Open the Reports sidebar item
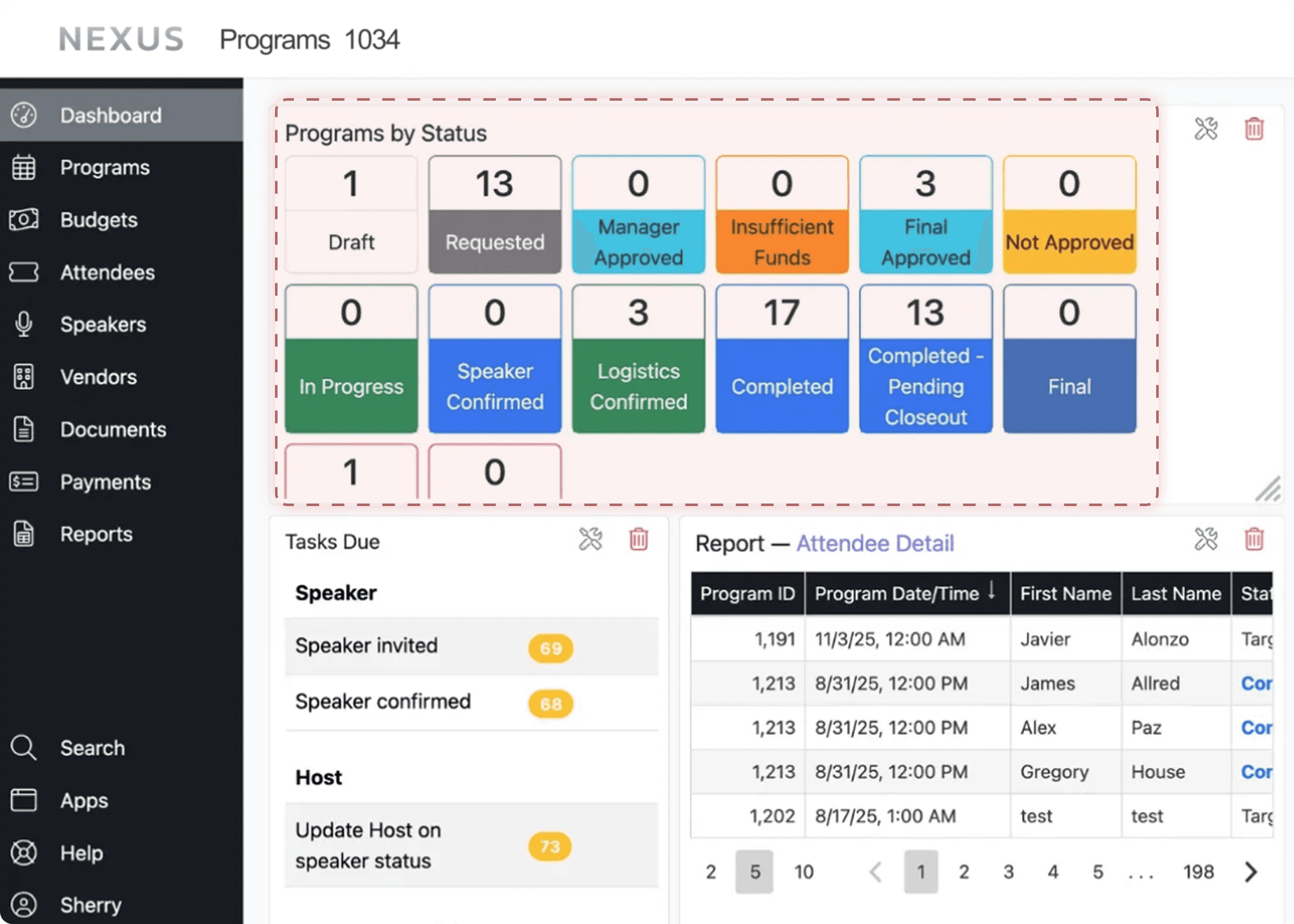Image resolution: width=1294 pixels, height=924 pixels. (x=96, y=534)
